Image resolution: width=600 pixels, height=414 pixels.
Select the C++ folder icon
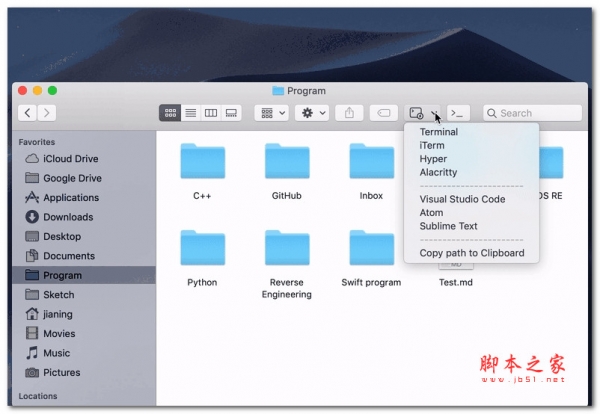(x=202, y=161)
